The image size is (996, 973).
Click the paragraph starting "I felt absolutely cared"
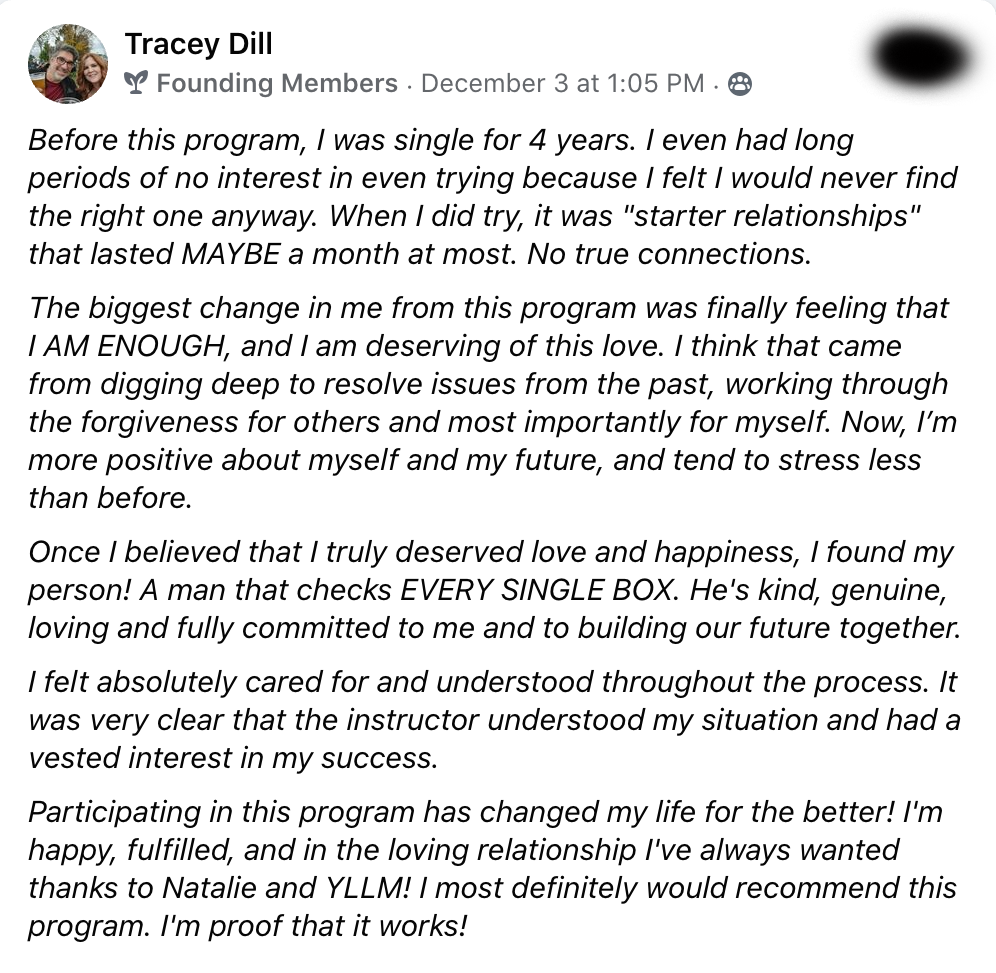[490, 720]
